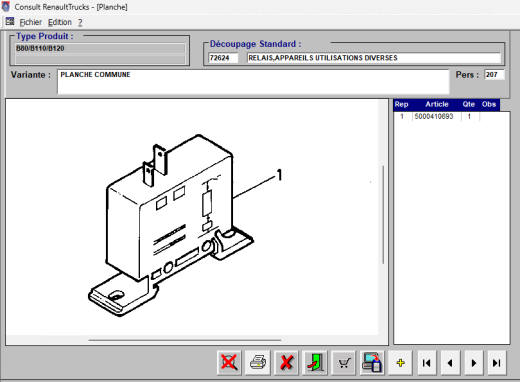This screenshot has width=520, height=382.
Task: Jump to the last planche
Action: [497, 363]
